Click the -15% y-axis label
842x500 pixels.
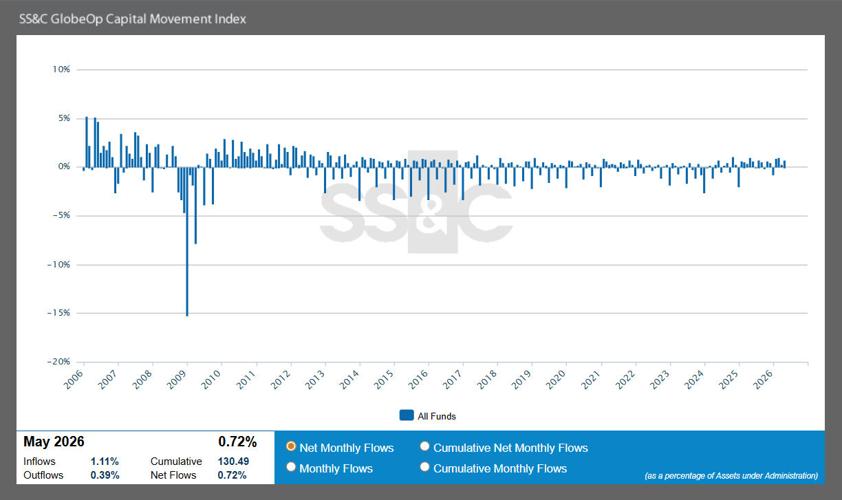tap(59, 313)
